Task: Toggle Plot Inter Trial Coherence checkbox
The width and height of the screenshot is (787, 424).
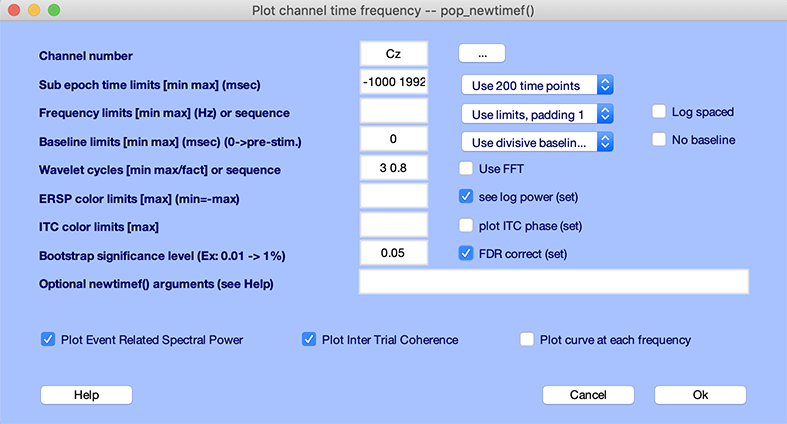Action: [x=309, y=340]
